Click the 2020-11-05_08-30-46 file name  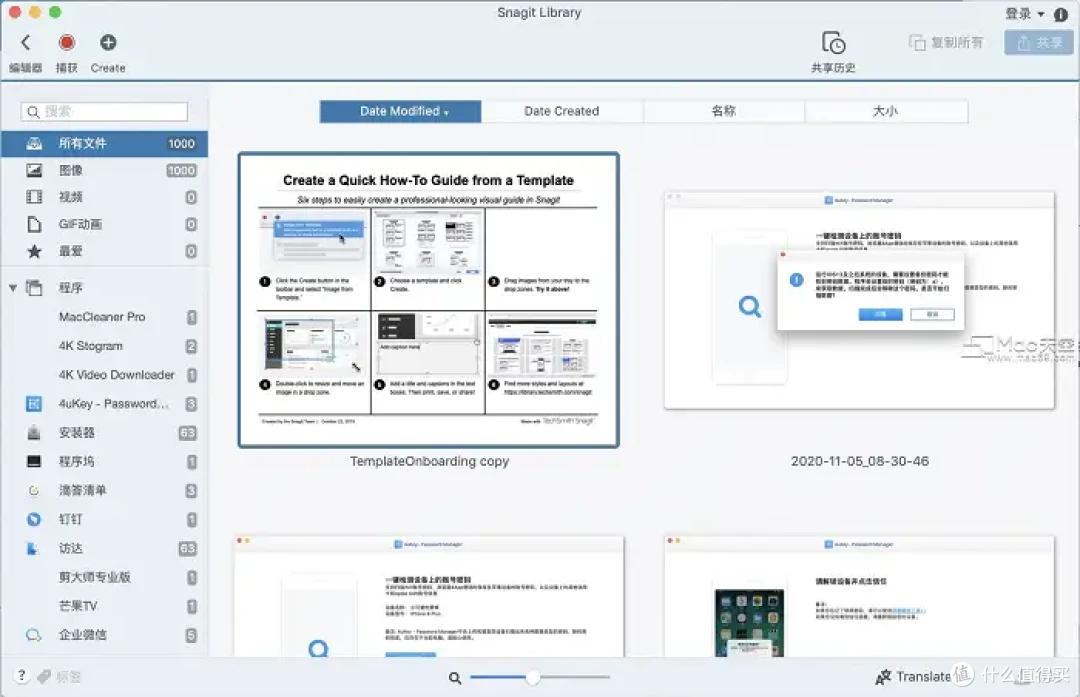(x=860, y=461)
